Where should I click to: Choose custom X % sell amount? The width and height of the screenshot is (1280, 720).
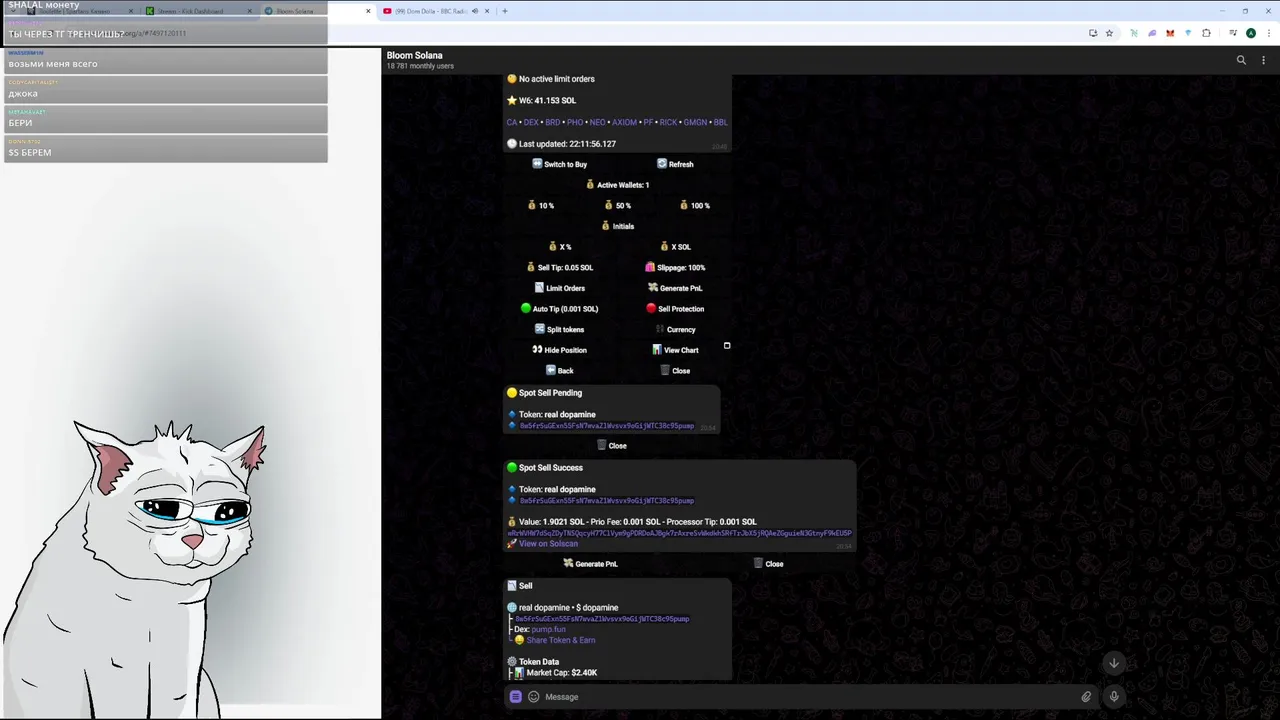coord(560,247)
